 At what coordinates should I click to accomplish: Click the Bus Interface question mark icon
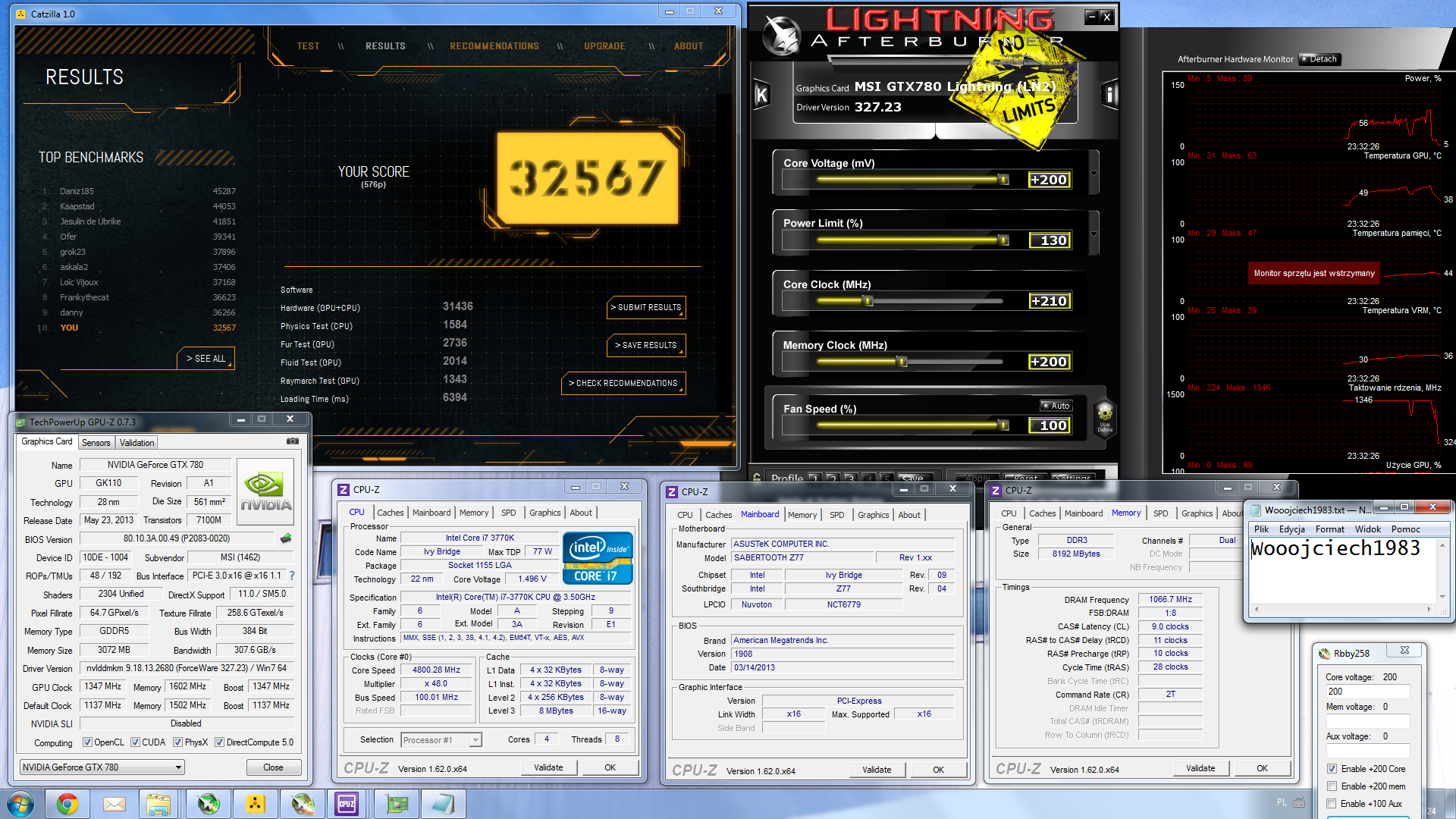click(x=292, y=576)
